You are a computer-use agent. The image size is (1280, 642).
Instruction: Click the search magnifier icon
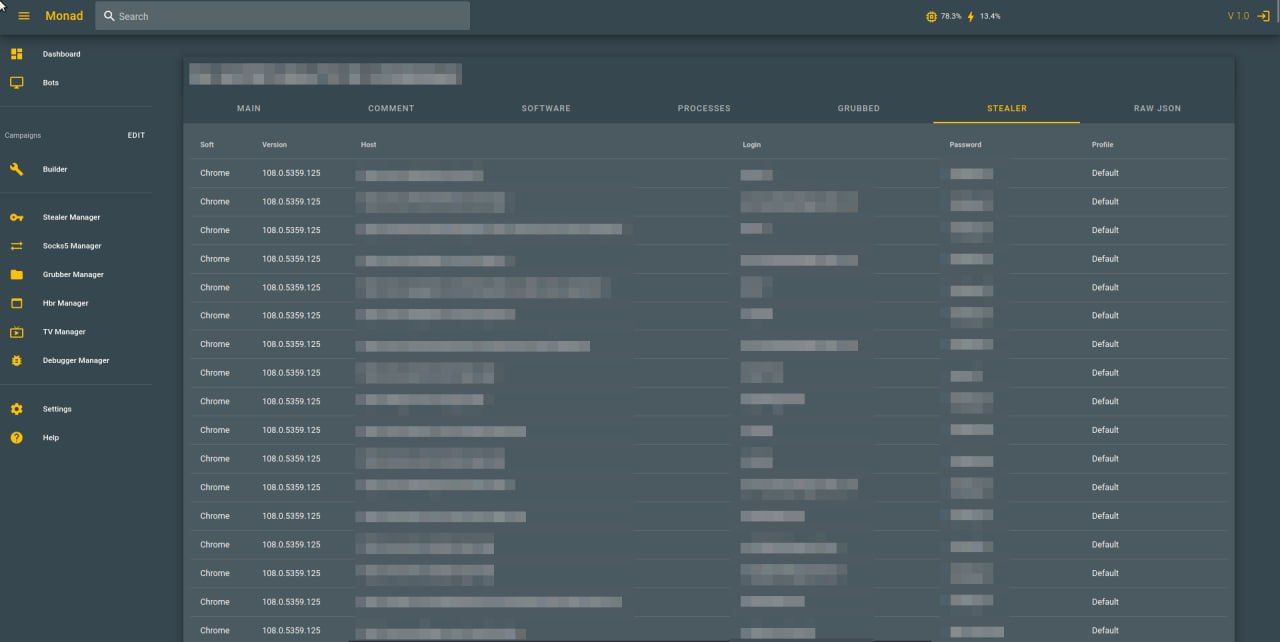click(x=109, y=16)
